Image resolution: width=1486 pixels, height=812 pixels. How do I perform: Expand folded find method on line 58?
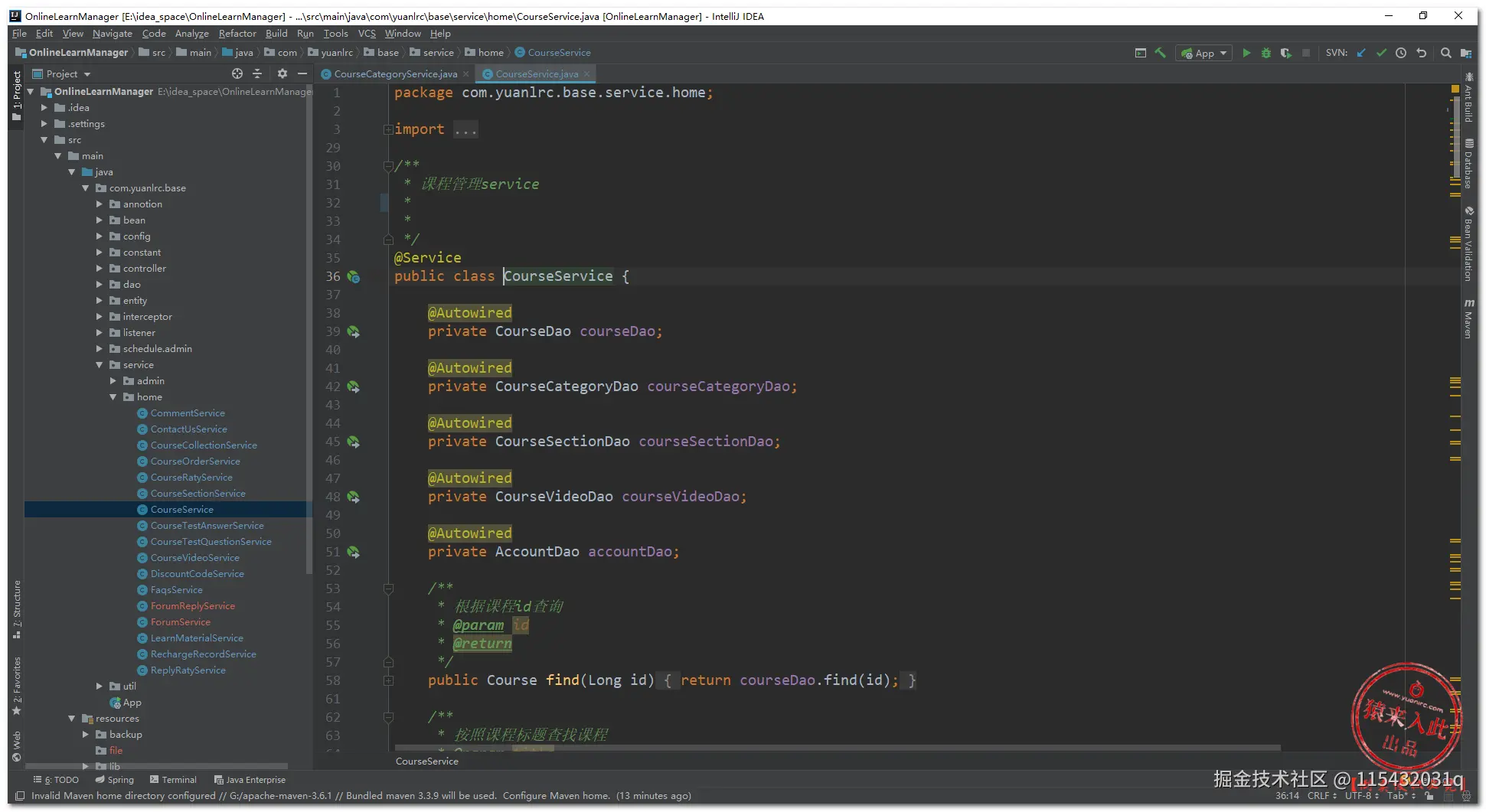point(388,680)
